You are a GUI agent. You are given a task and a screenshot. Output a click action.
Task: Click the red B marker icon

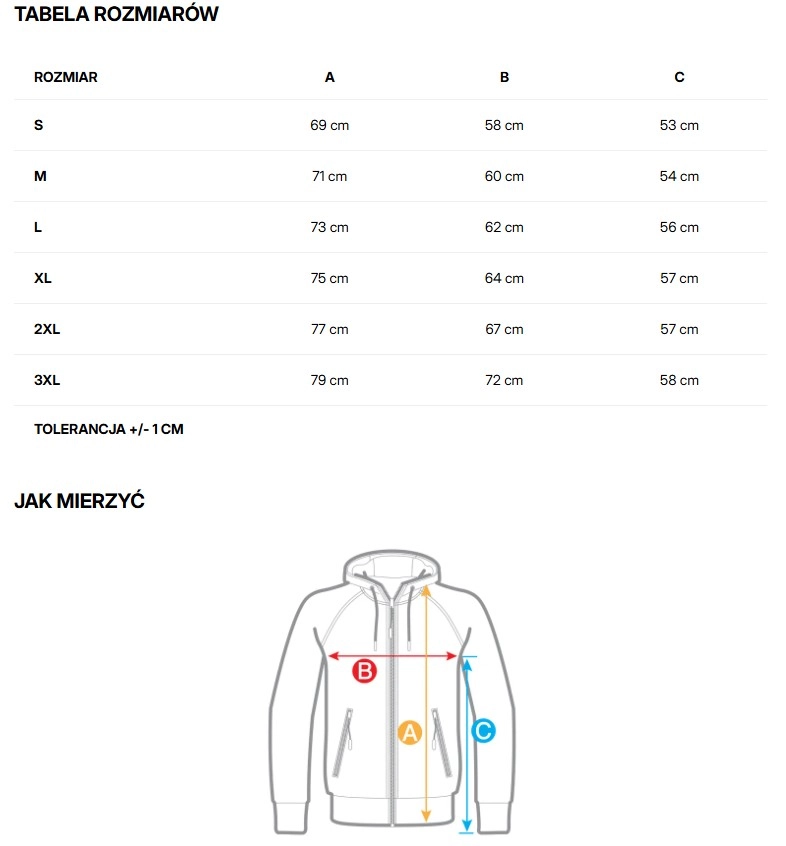365,672
